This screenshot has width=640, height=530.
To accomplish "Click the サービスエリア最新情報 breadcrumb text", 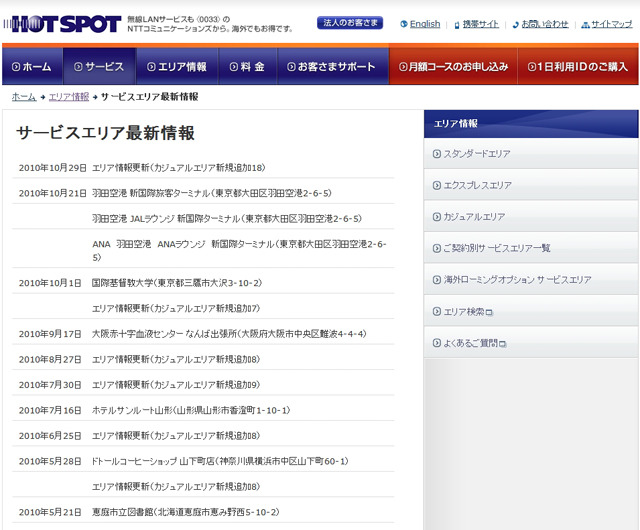I will coord(149,97).
